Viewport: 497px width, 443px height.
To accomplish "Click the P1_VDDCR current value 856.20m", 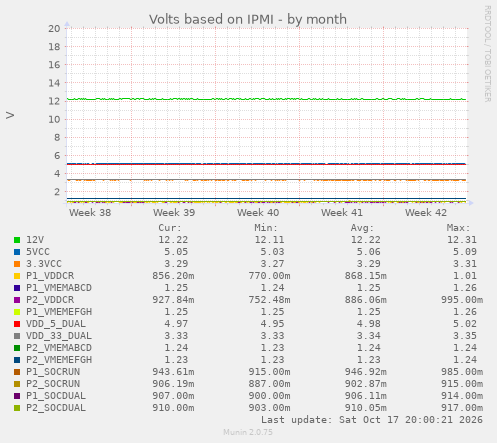I will [x=173, y=276].
